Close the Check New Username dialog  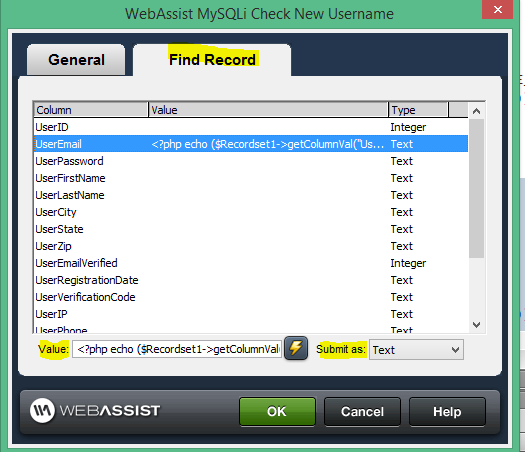[498, 9]
